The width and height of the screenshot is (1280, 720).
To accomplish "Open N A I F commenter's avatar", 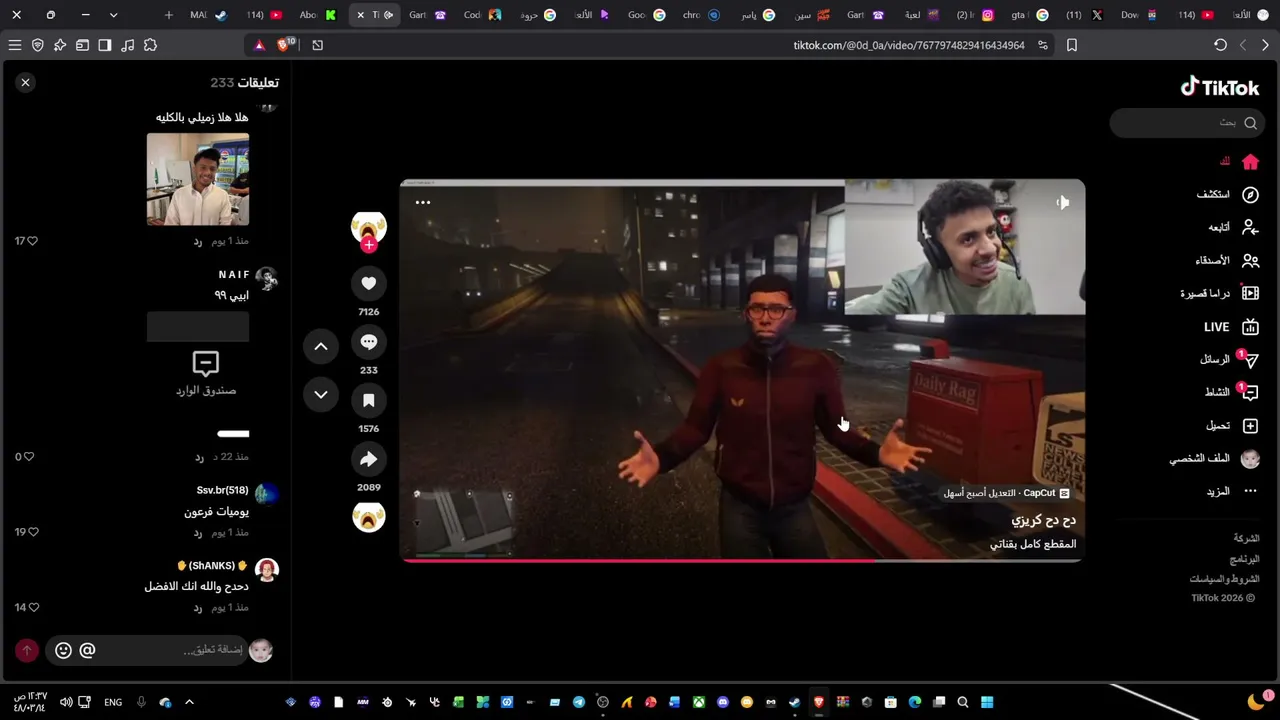I will click(266, 278).
